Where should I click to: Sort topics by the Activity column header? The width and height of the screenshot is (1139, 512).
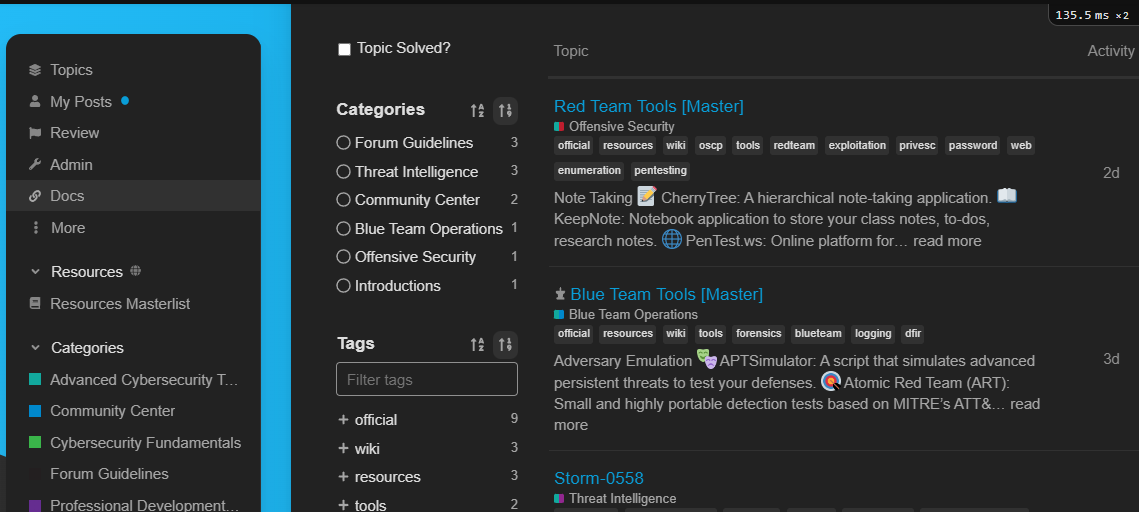(x=1110, y=51)
